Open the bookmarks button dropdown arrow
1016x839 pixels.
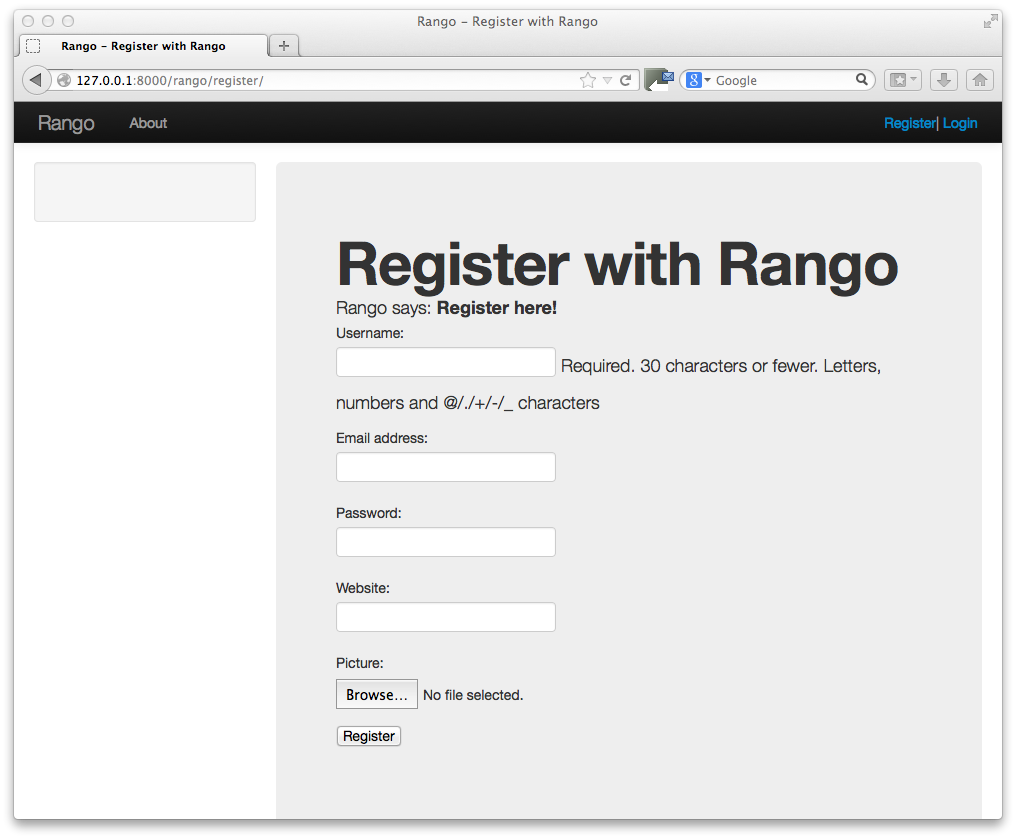pyautogui.click(x=911, y=79)
